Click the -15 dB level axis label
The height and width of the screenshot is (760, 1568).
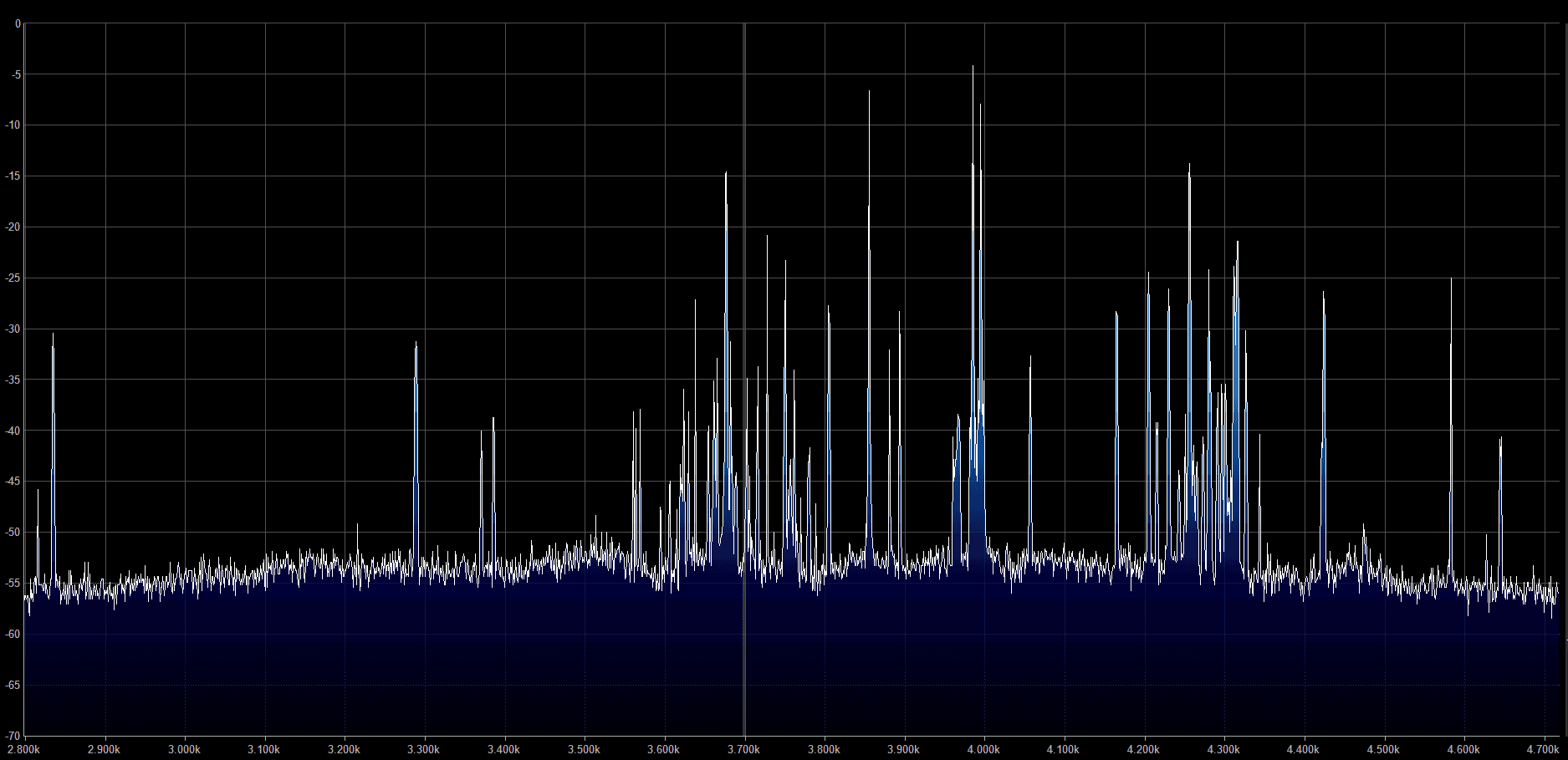point(13,176)
